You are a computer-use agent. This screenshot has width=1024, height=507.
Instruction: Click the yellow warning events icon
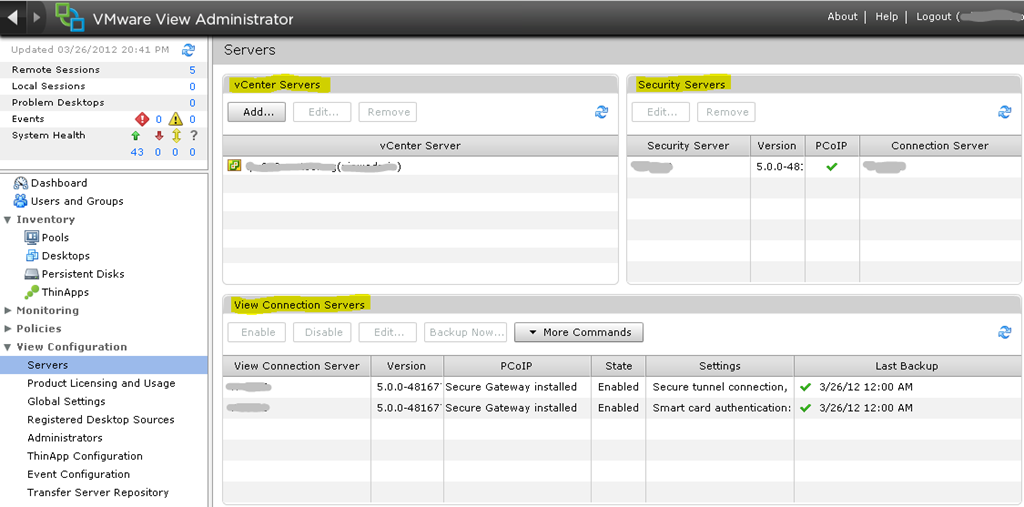175,119
